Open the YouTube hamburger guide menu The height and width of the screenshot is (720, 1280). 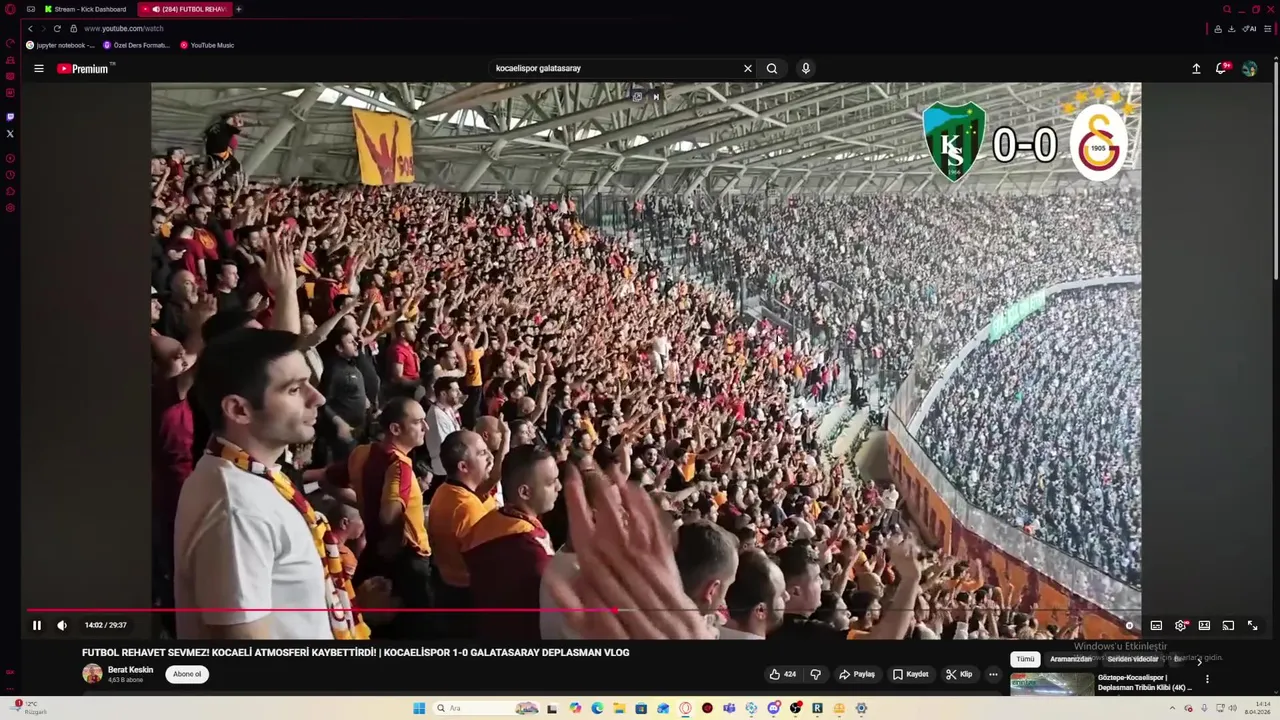[39, 69]
